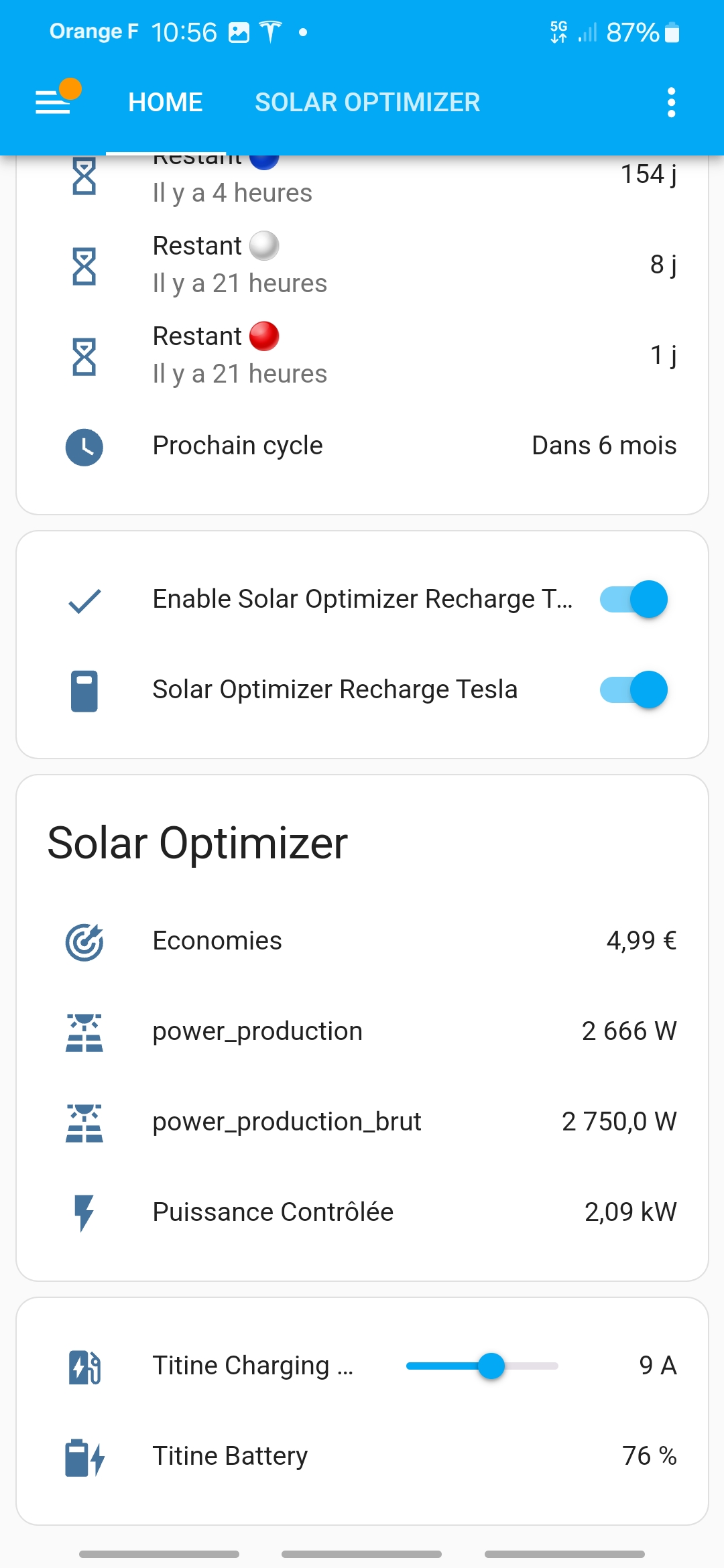Screen dimensions: 724x1568
Task: Open the Economies 4,99 € entity
Action: (402, 941)
